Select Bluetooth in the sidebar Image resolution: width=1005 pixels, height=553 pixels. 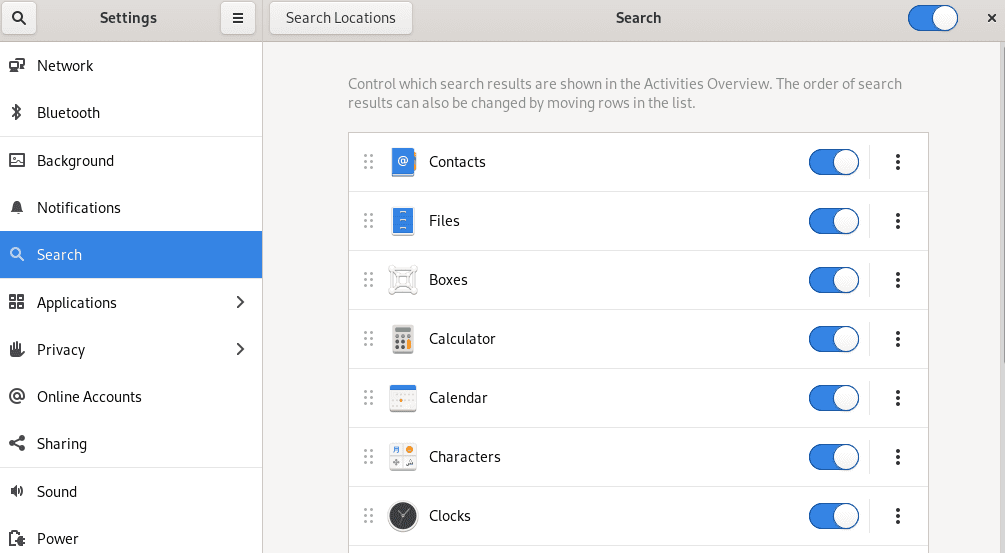click(131, 113)
